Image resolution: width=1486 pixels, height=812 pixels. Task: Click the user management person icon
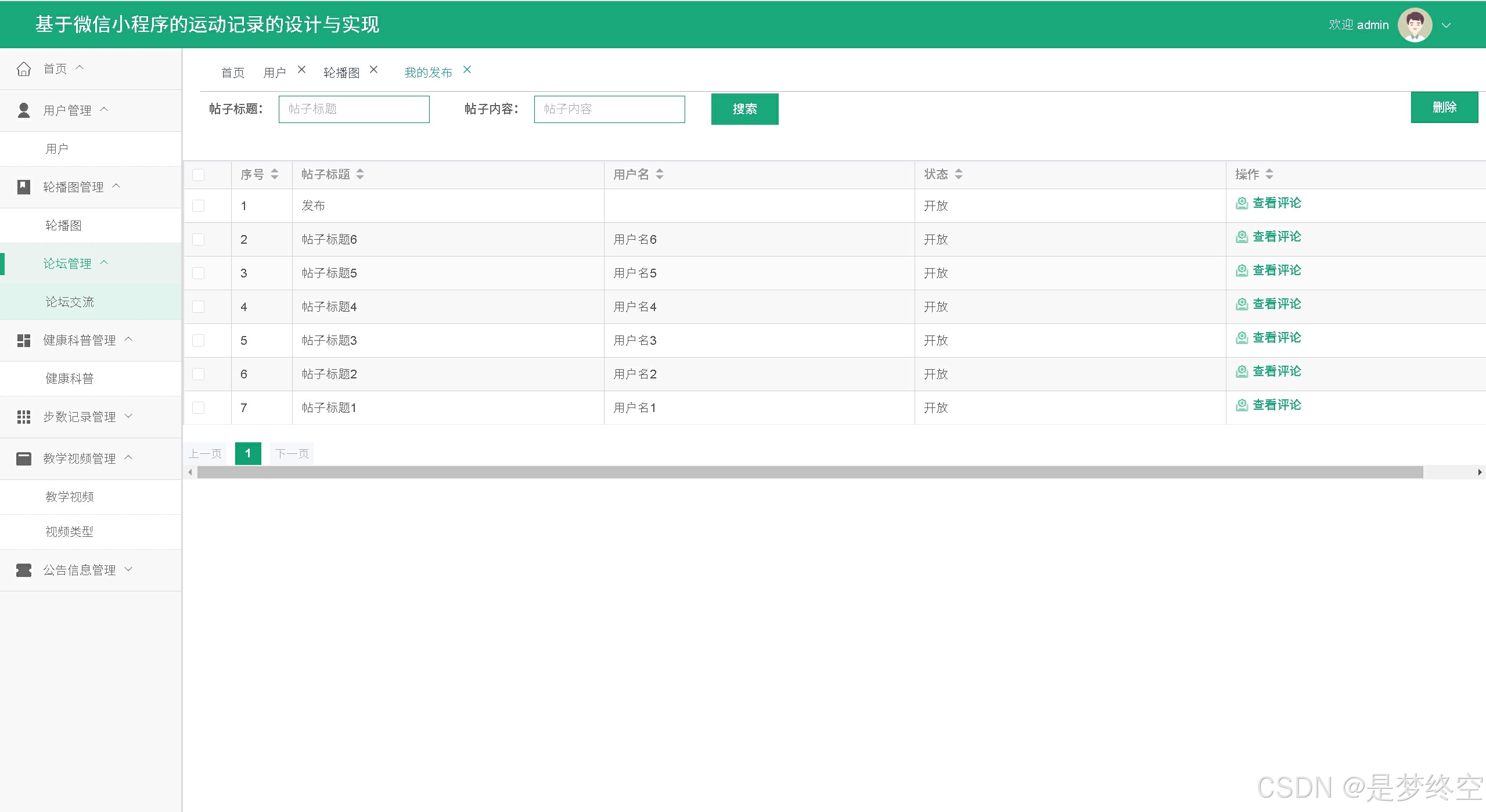[24, 110]
